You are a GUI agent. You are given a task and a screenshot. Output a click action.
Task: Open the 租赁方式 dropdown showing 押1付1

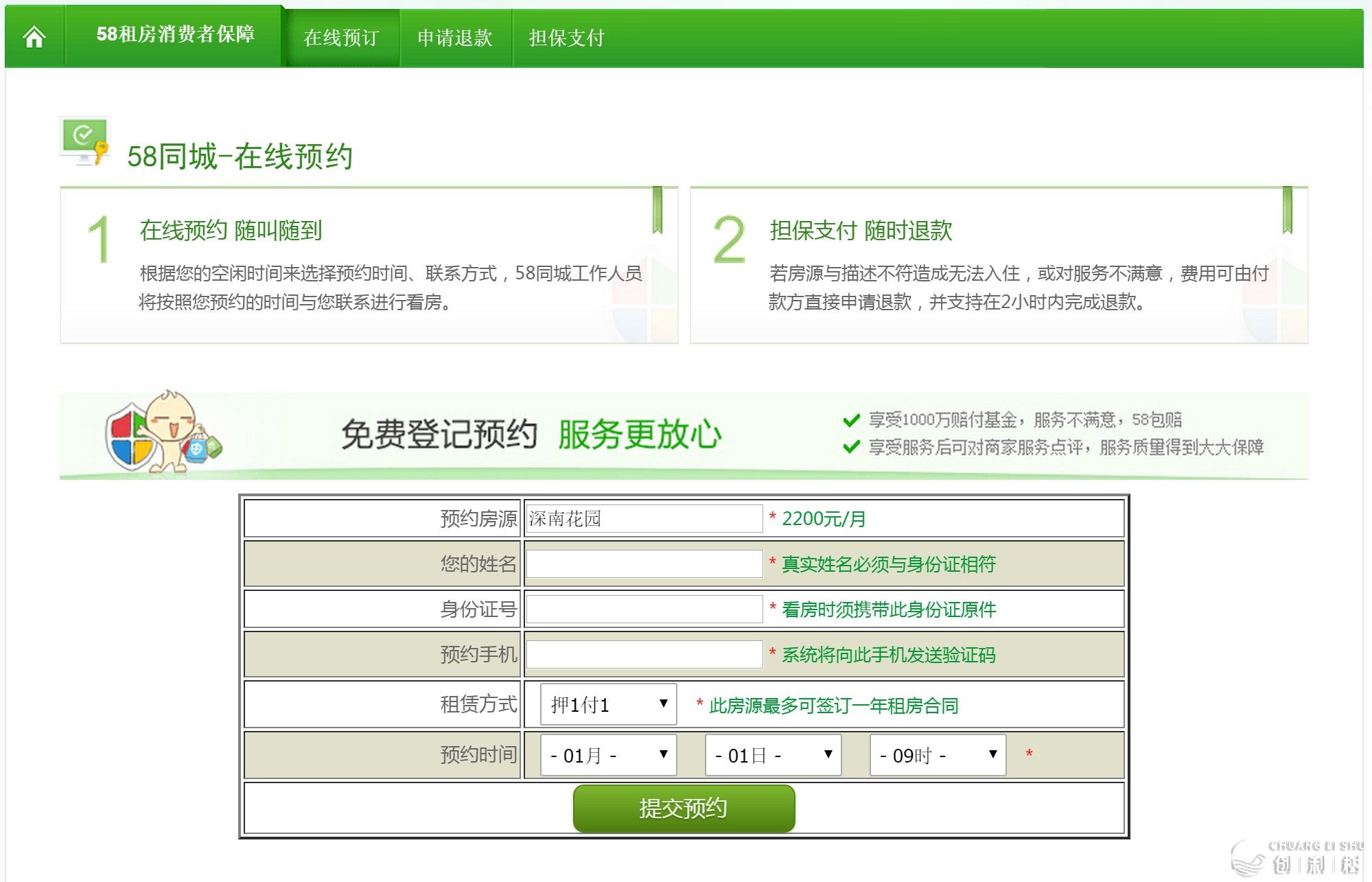[x=609, y=704]
